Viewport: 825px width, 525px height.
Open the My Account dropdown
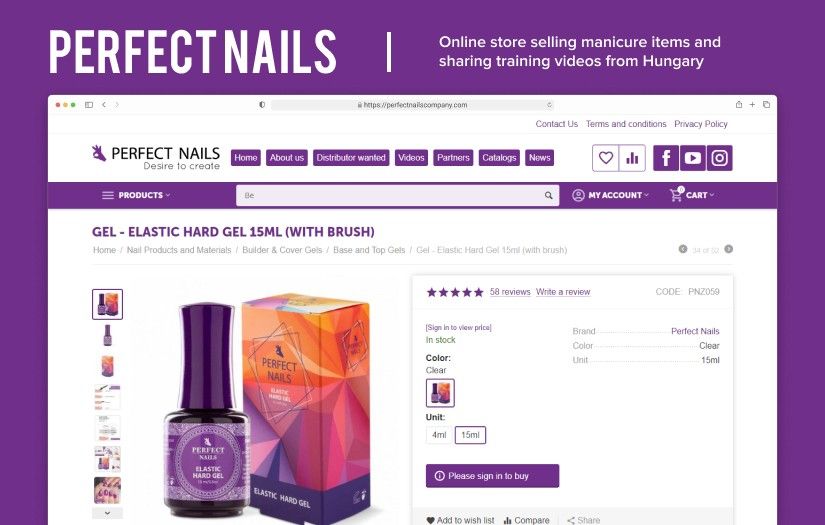[610, 195]
